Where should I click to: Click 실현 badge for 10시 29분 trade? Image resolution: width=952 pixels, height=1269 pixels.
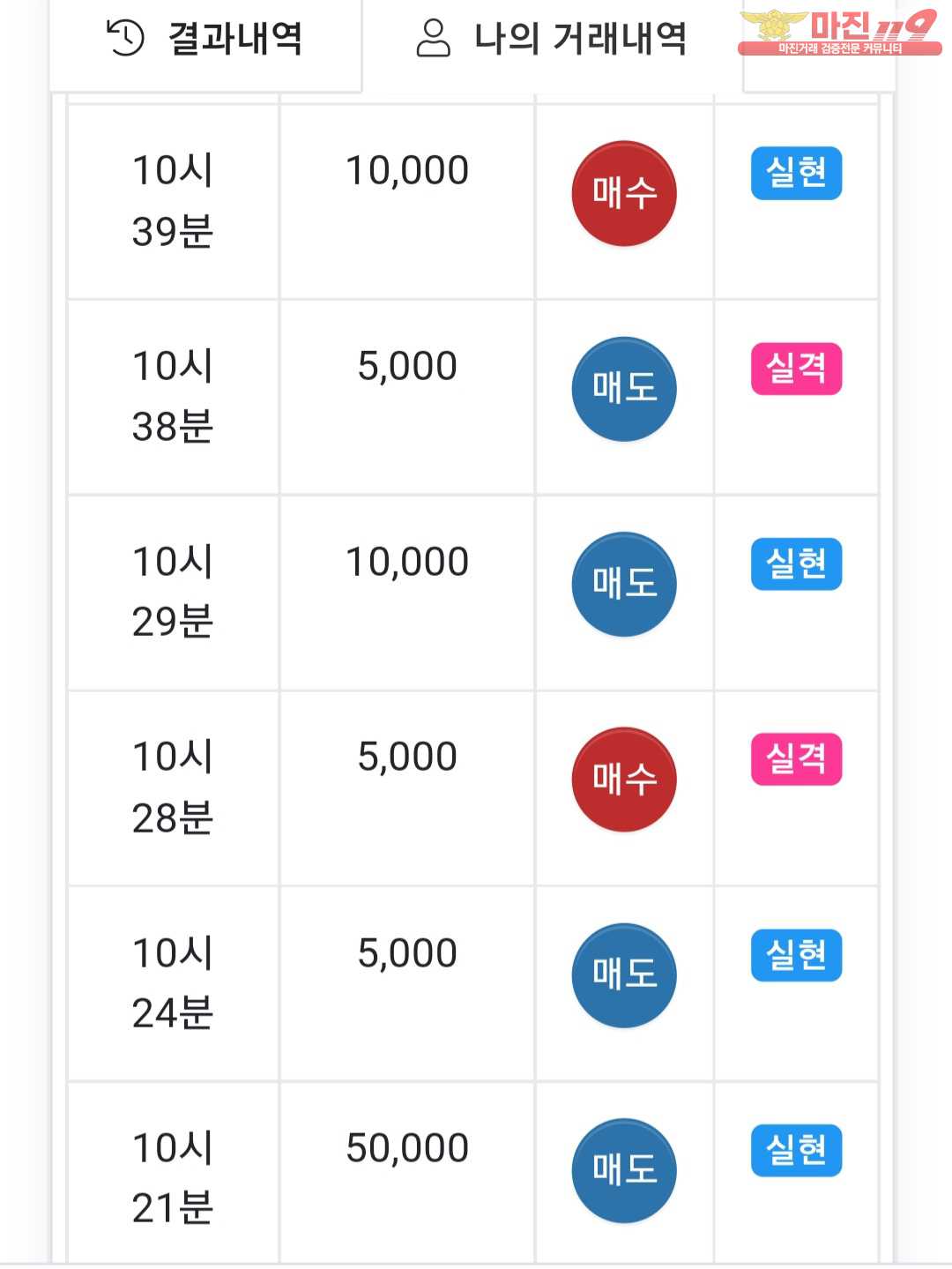coord(796,564)
